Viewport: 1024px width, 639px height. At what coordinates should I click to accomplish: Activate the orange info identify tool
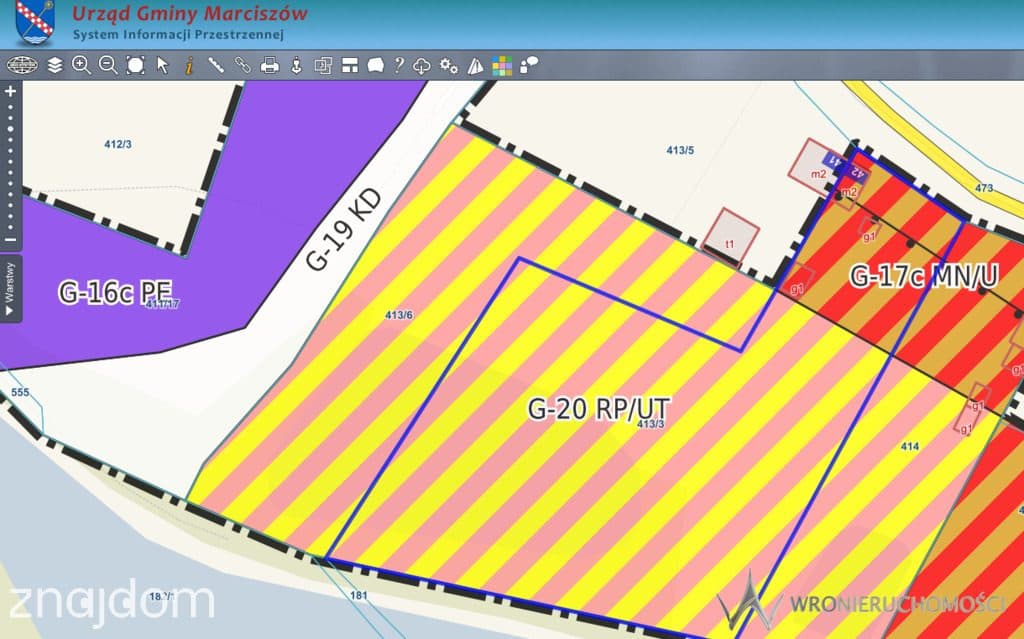coord(189,65)
